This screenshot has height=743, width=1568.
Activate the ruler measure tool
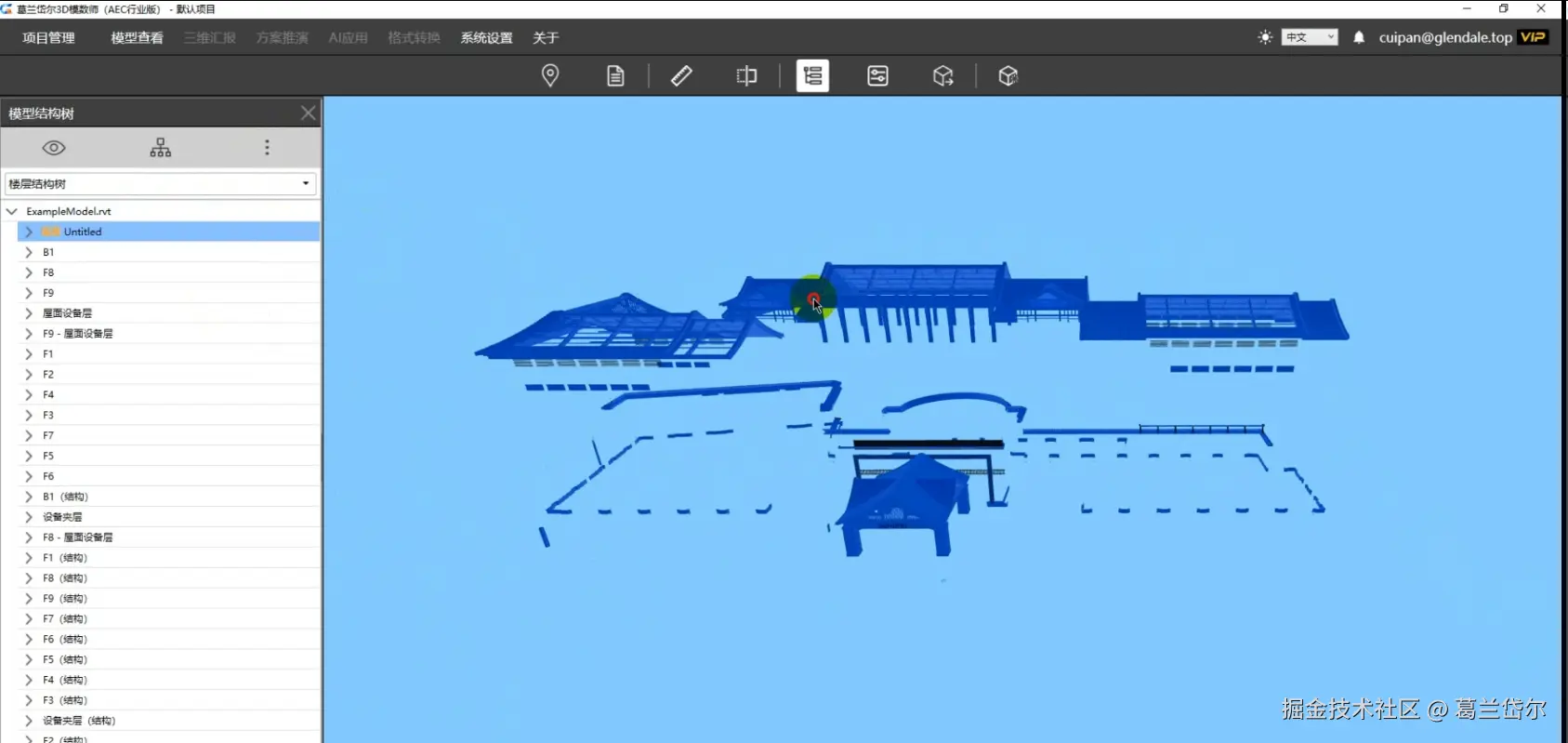pyautogui.click(x=681, y=75)
